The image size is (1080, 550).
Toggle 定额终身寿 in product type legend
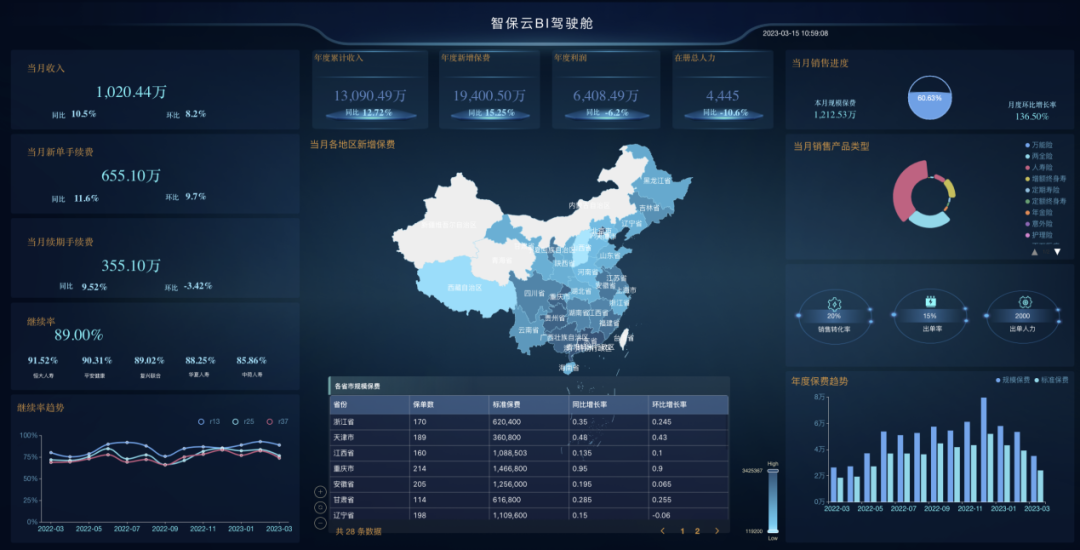click(x=1045, y=202)
